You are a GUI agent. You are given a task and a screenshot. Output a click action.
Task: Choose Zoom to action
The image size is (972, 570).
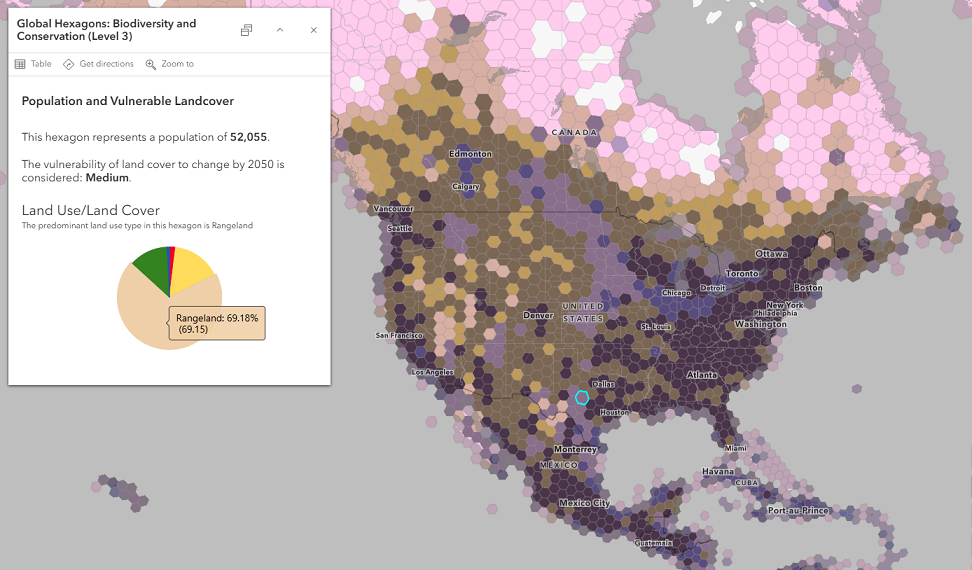[x=170, y=64]
